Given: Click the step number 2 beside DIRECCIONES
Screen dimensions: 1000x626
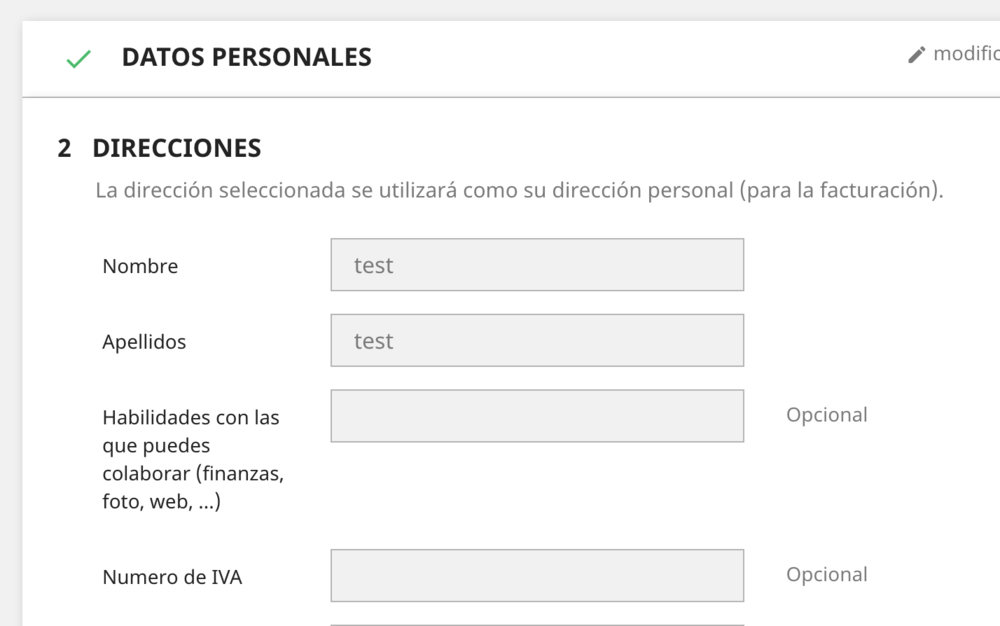Looking at the screenshot, I should [x=68, y=148].
